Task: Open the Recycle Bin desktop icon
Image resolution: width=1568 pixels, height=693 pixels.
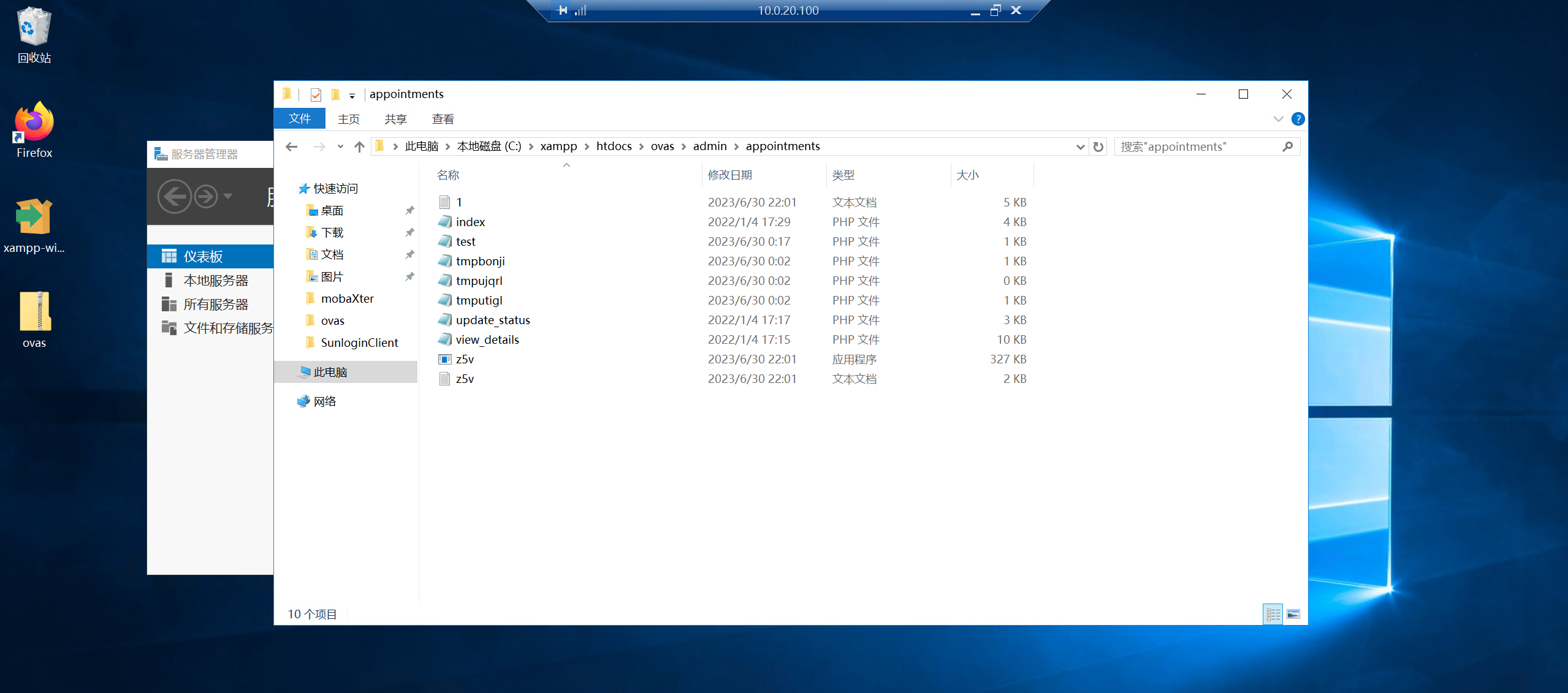Action: 34,36
